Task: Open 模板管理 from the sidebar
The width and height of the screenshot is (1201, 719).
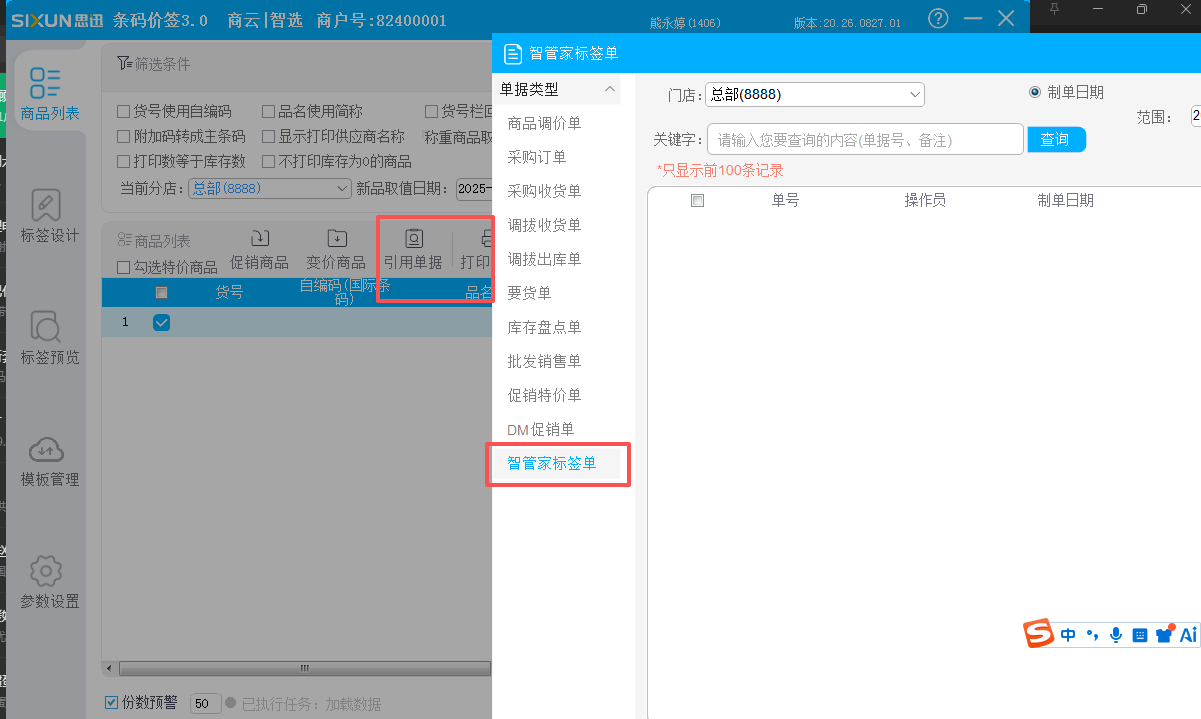Action: (x=49, y=460)
